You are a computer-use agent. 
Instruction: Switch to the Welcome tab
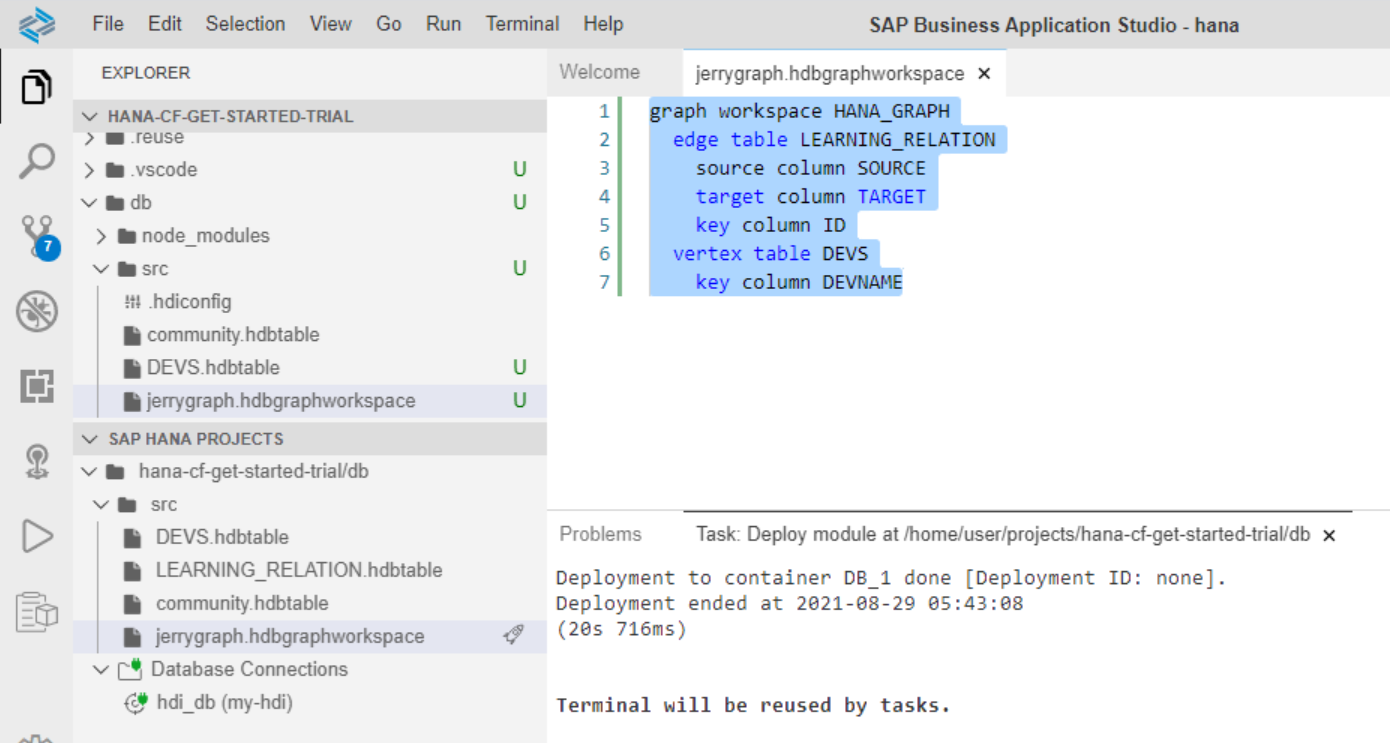coord(600,72)
